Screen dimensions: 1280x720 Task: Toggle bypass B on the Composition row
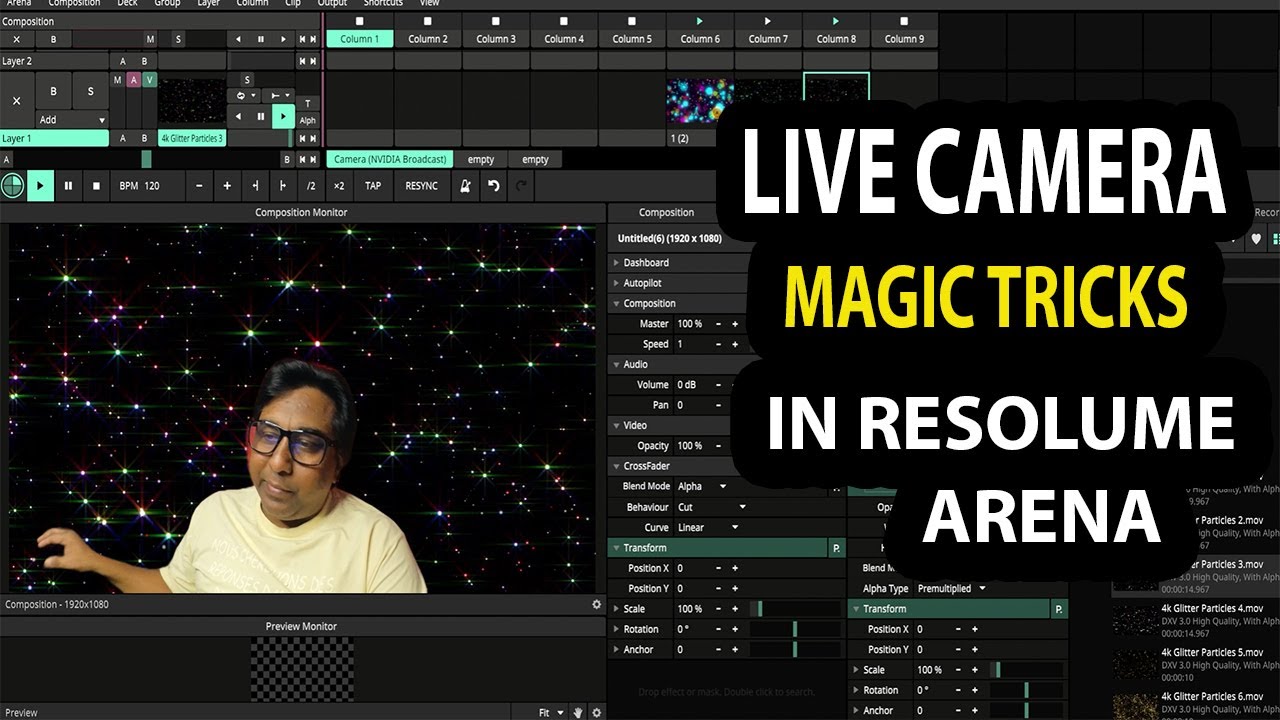(x=54, y=39)
